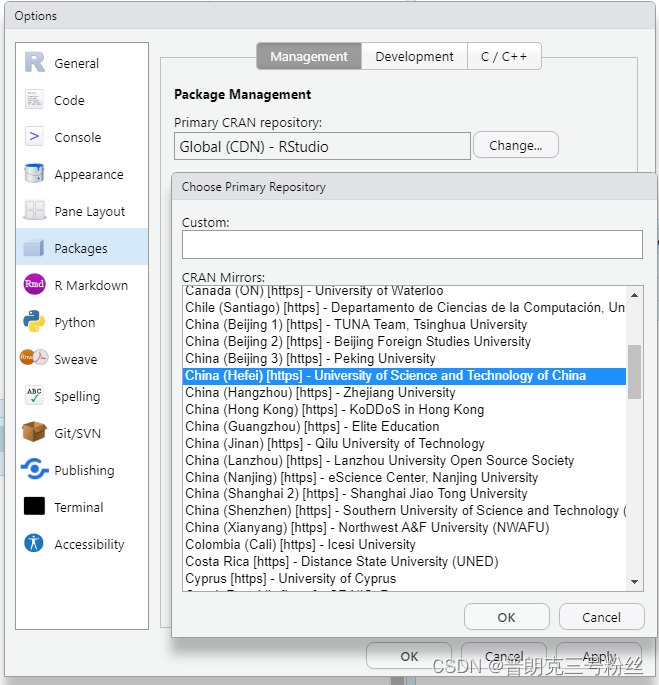Select the General R icon
The height and width of the screenshot is (685, 659).
click(x=35, y=62)
